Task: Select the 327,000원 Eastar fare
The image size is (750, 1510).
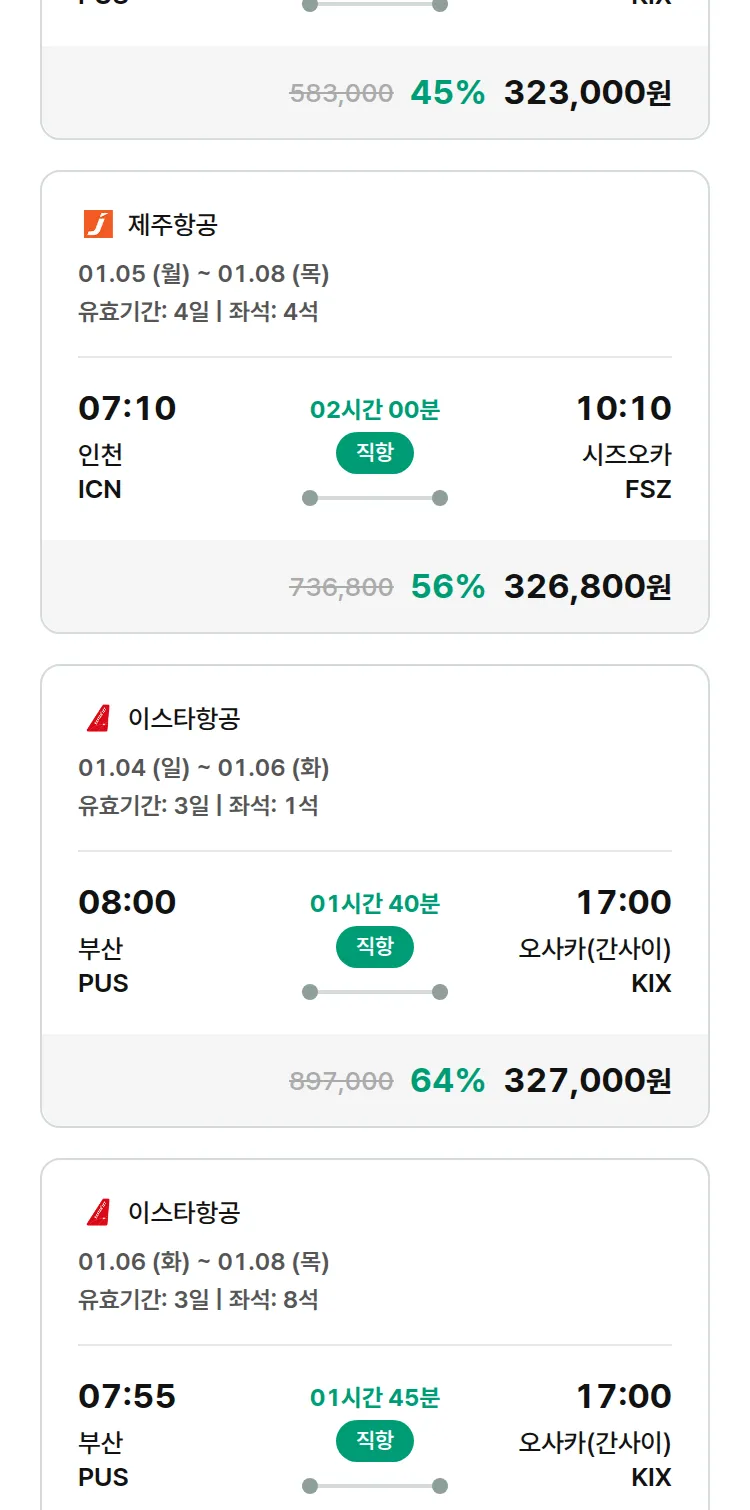Action: click(587, 1081)
